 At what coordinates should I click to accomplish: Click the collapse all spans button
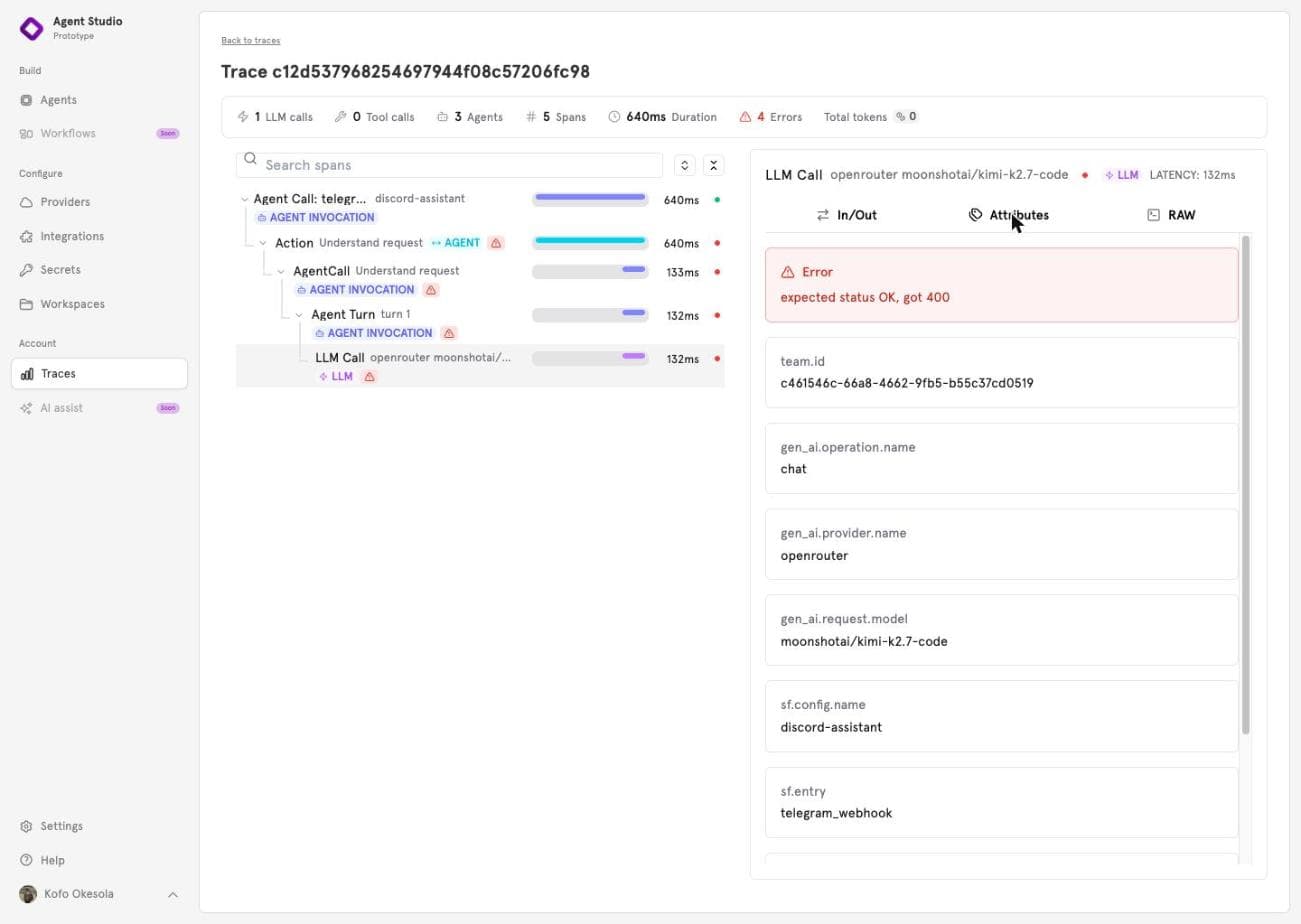tap(713, 165)
